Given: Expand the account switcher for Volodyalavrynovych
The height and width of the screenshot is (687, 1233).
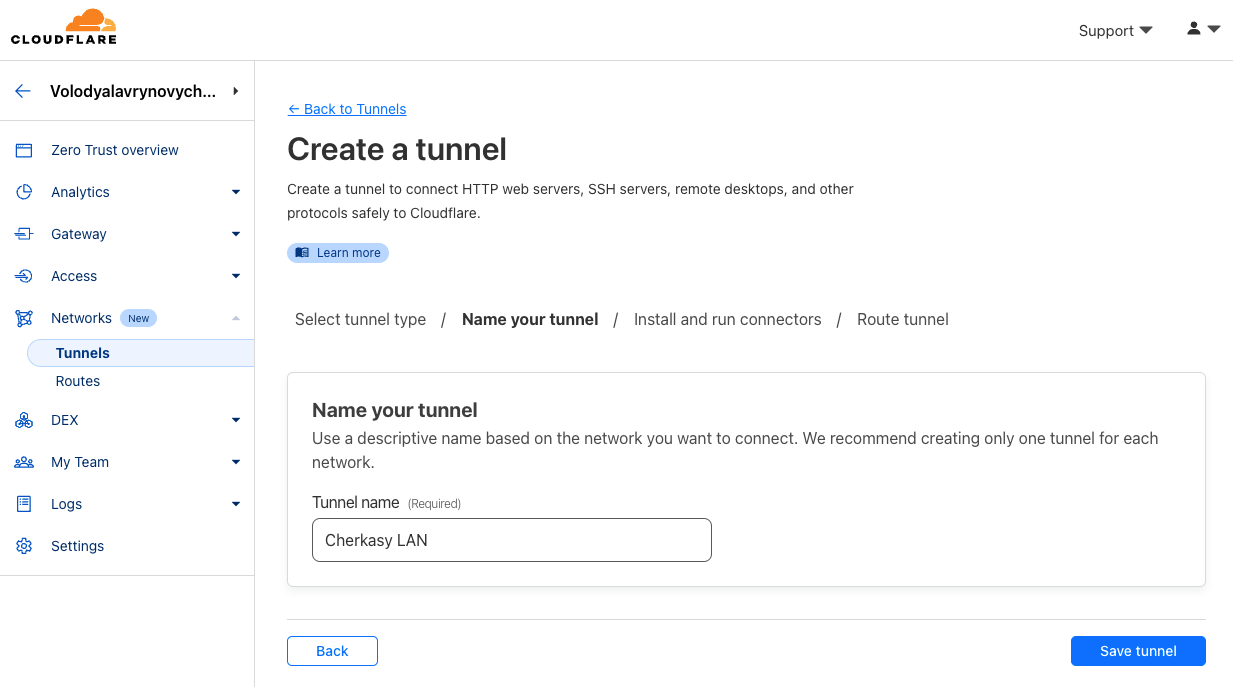Looking at the screenshot, I should (235, 91).
